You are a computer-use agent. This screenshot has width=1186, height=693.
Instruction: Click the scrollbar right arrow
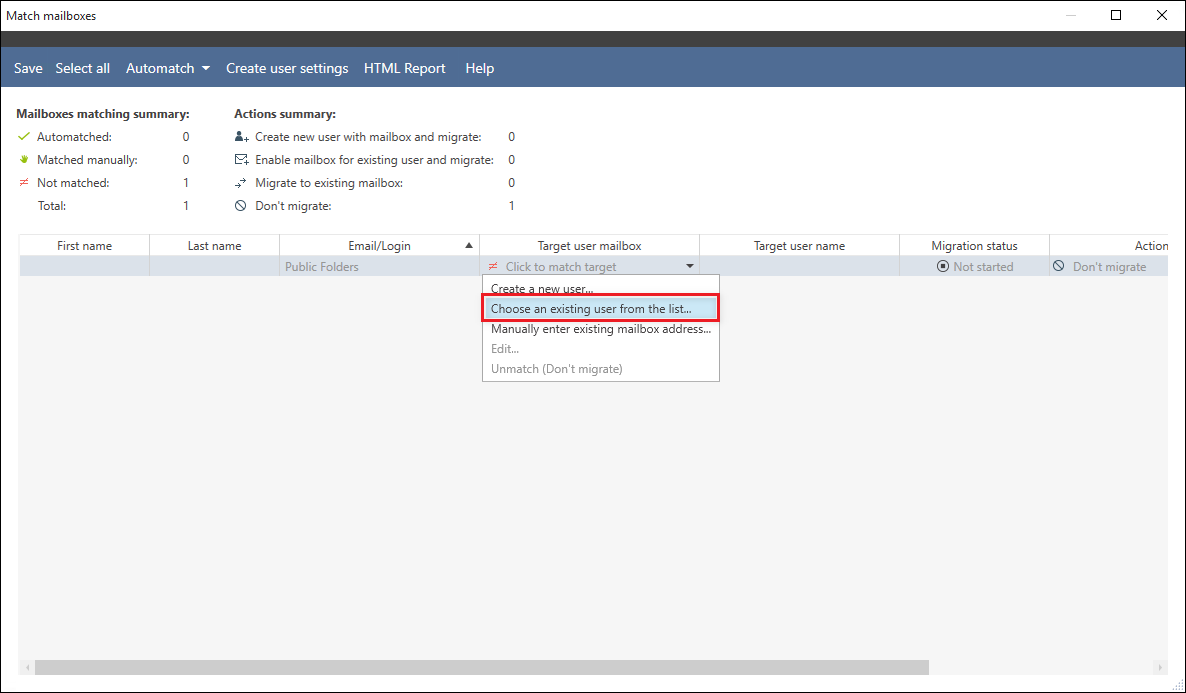pyautogui.click(x=1160, y=667)
